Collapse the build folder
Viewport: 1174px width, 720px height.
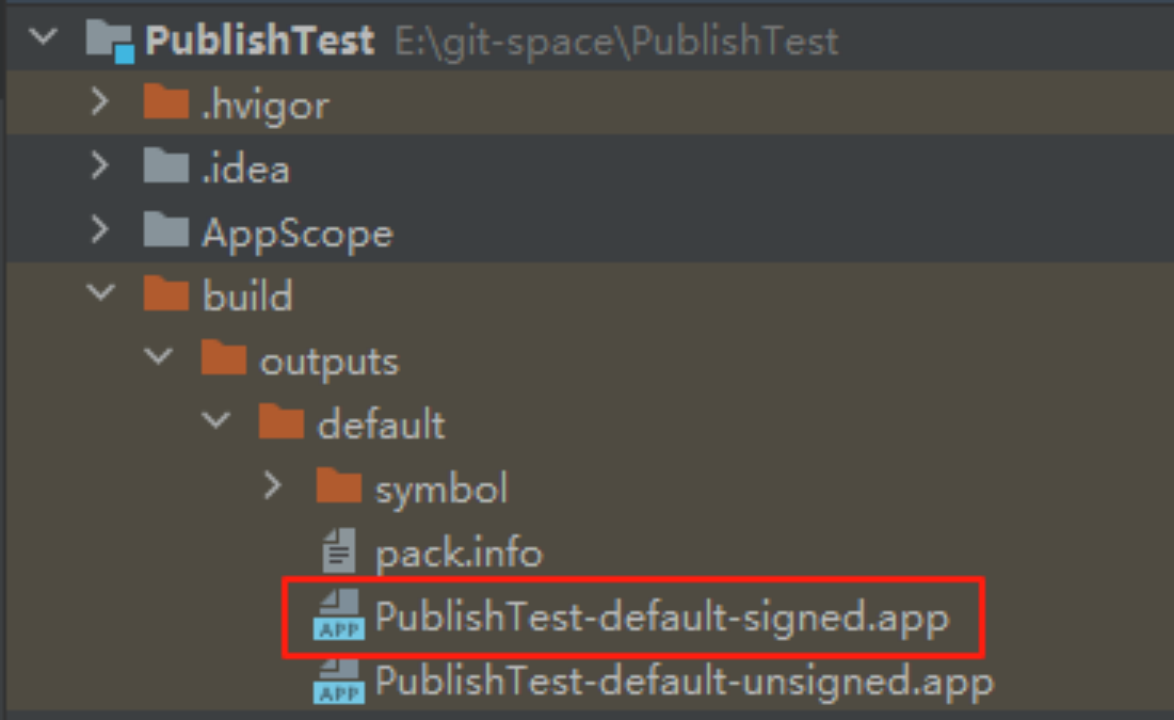(100, 295)
